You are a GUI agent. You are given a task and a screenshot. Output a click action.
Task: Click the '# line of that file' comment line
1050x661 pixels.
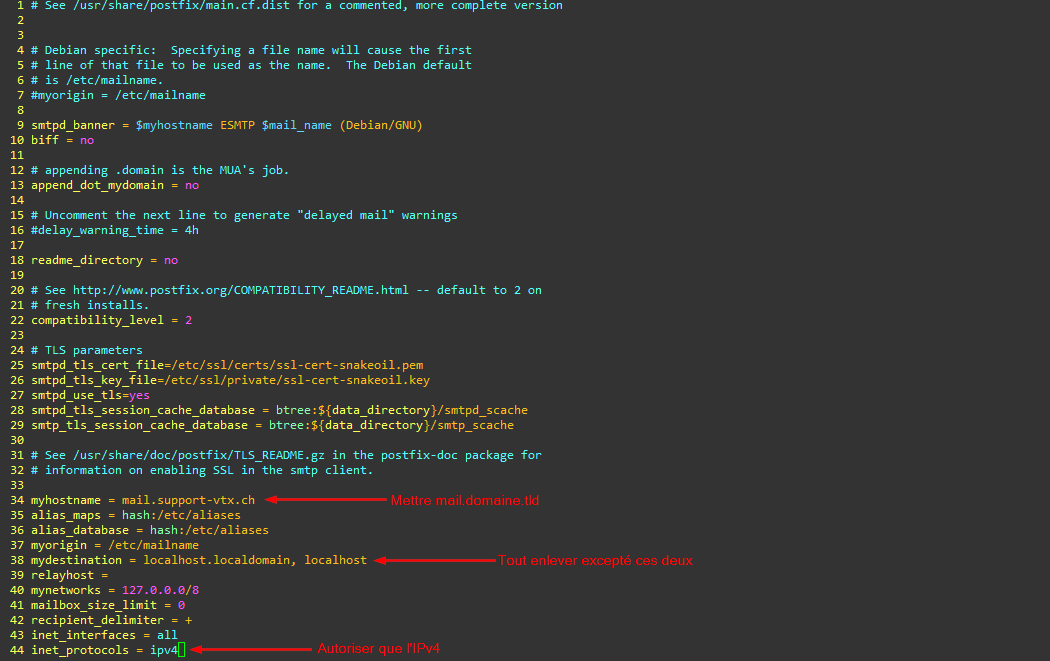pos(251,65)
